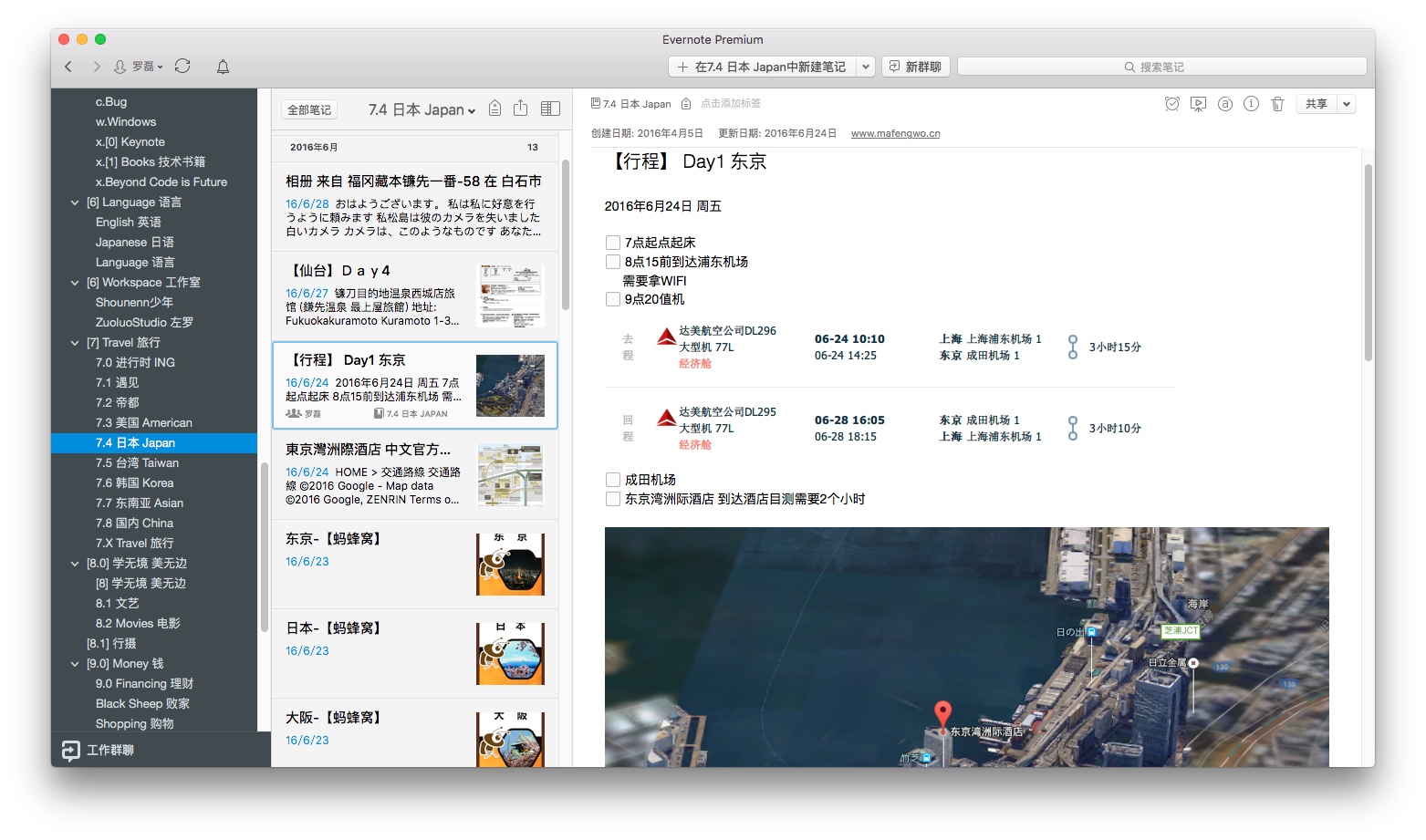This screenshot has width=1426, height=840.
Task: Open the 相册 来自 福冈藏本 note
Action: pos(415,207)
